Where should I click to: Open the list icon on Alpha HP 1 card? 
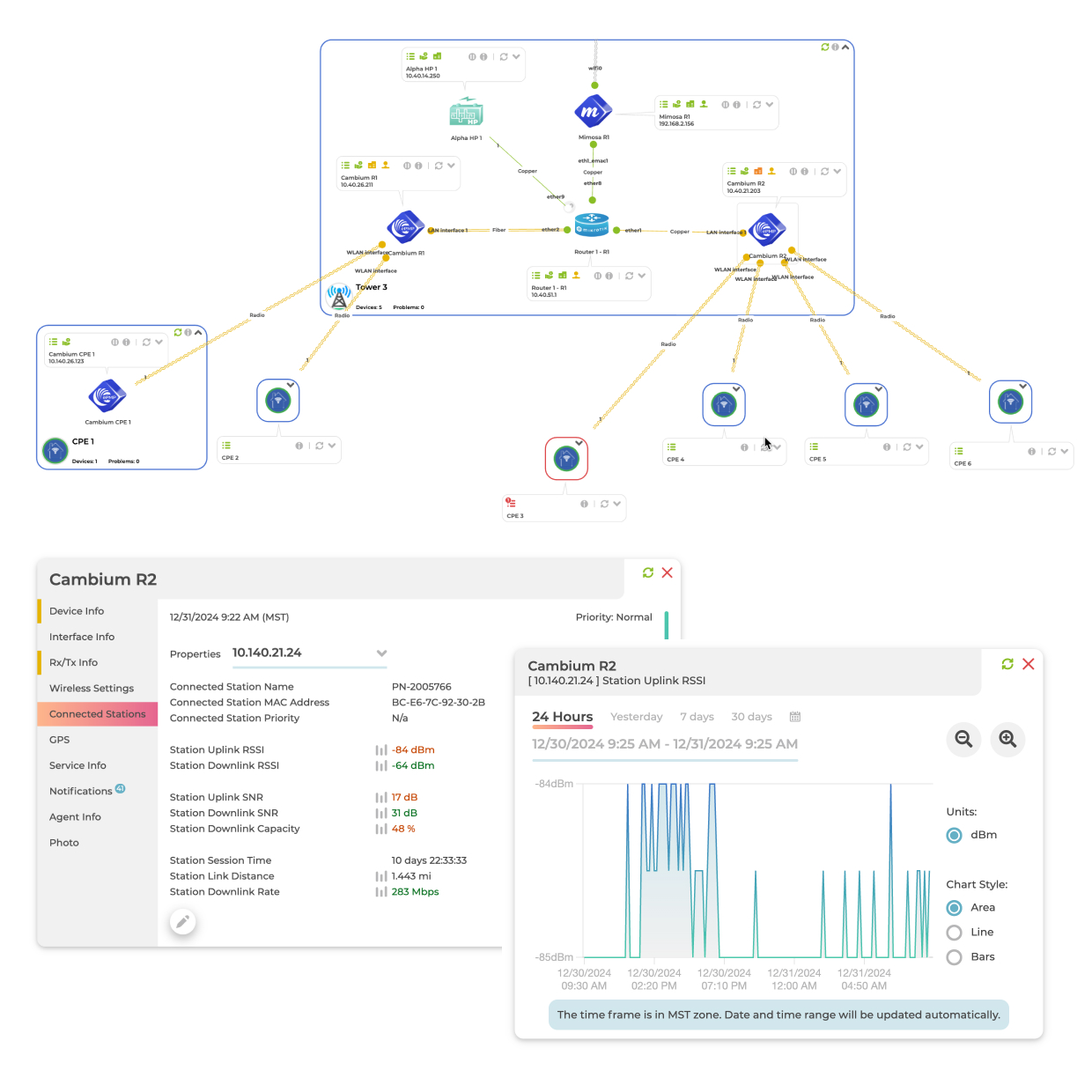point(410,56)
